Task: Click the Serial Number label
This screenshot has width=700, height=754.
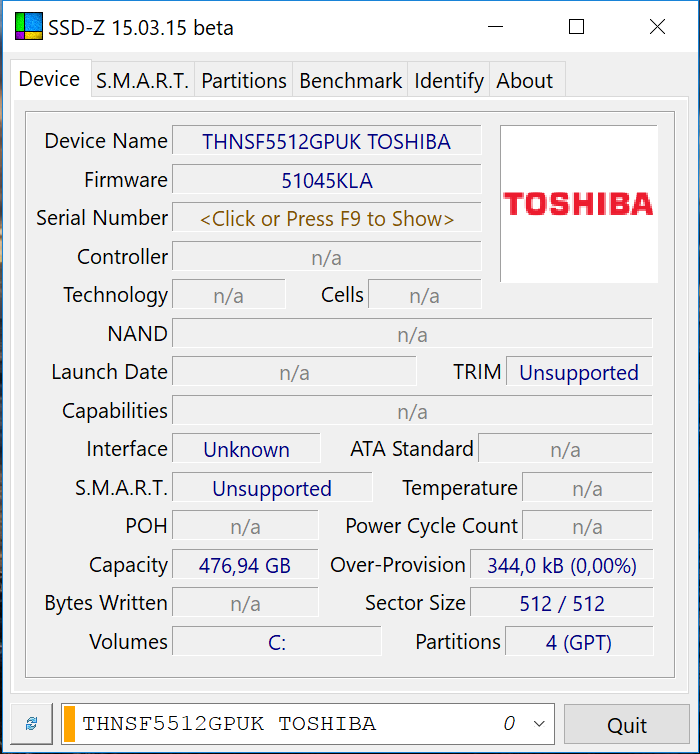Action: 102,218
